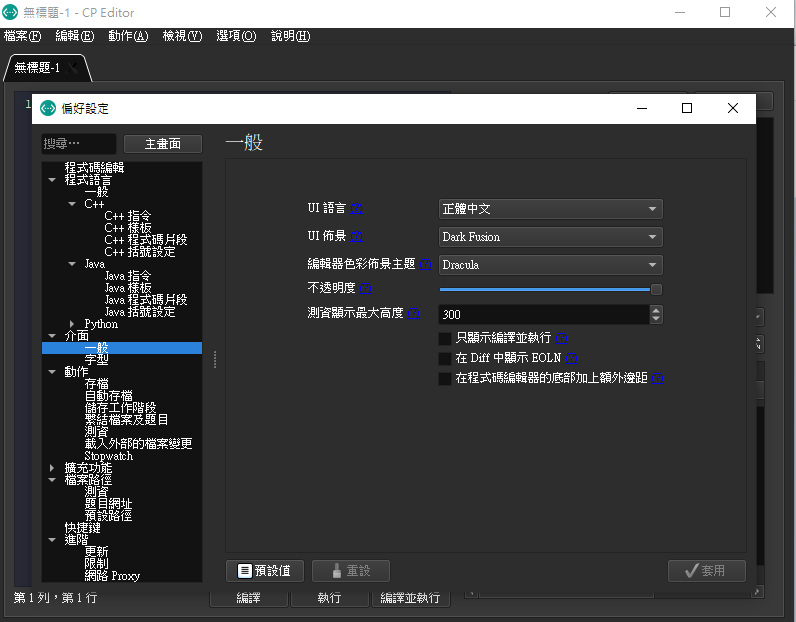Click the CP Editor logo in title bar

click(11, 12)
